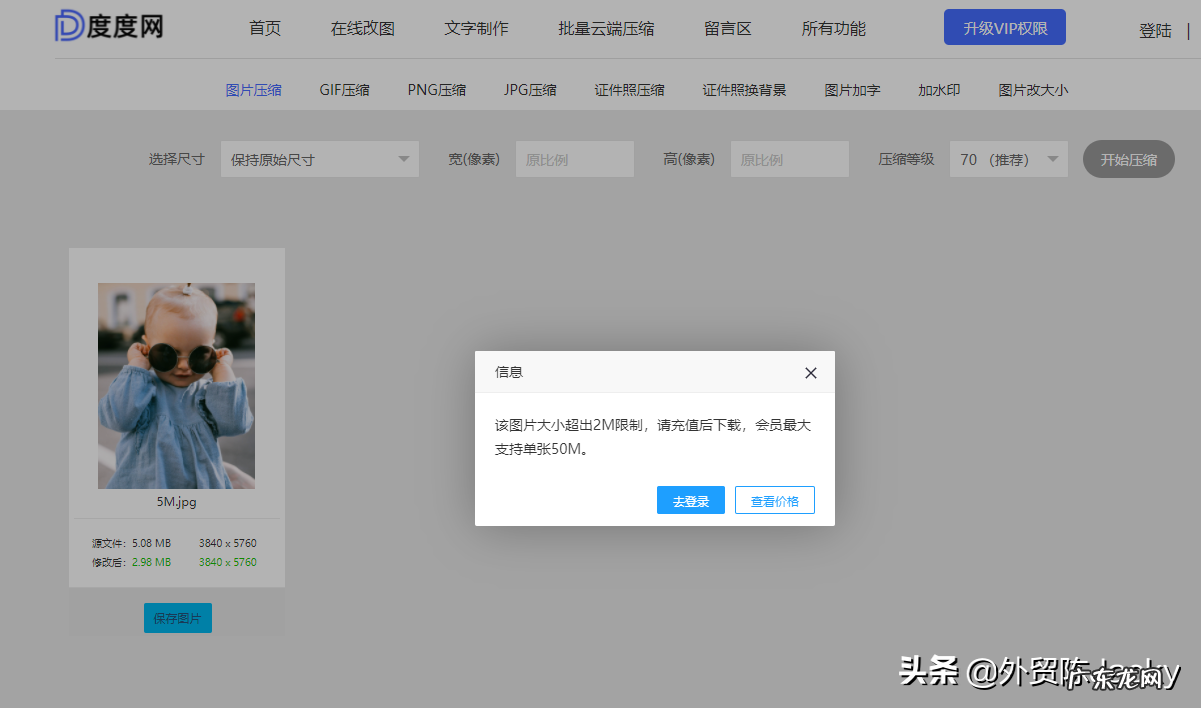The height and width of the screenshot is (708, 1201).
Task: Close the 信息 dialog with the X
Action: pos(810,372)
